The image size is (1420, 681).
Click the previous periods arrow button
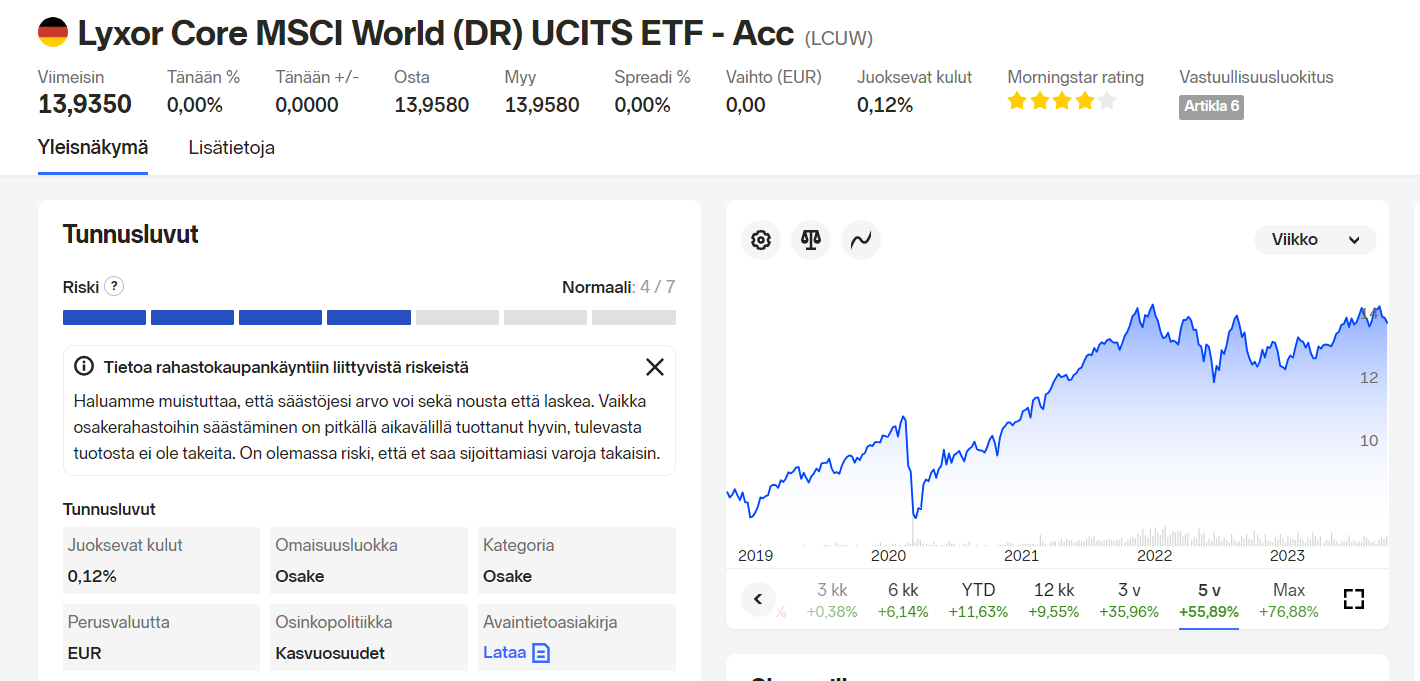[x=758, y=599]
